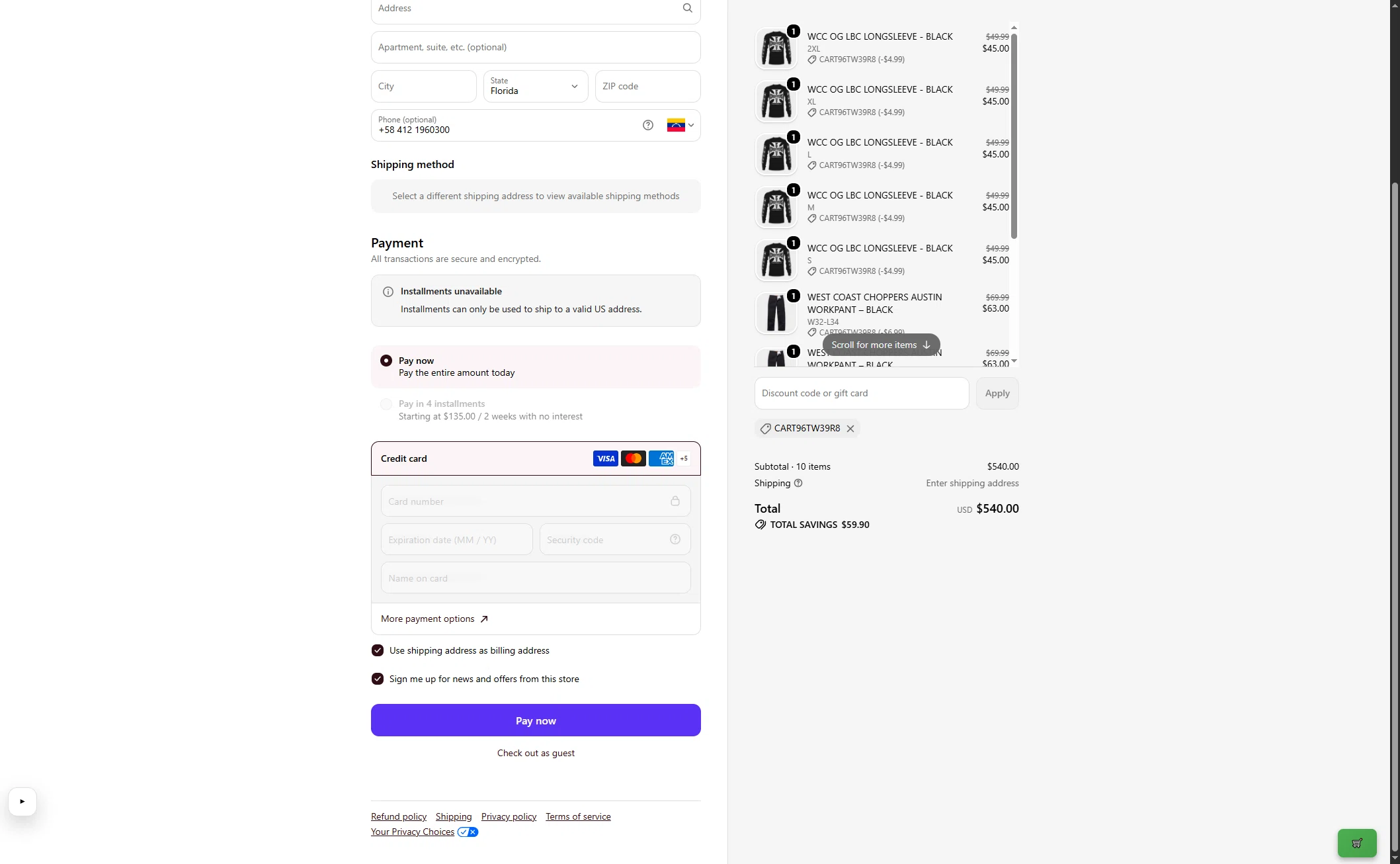The height and width of the screenshot is (864, 1400).
Task: Click the order items list scrollbar
Action: pyautogui.click(x=1014, y=136)
